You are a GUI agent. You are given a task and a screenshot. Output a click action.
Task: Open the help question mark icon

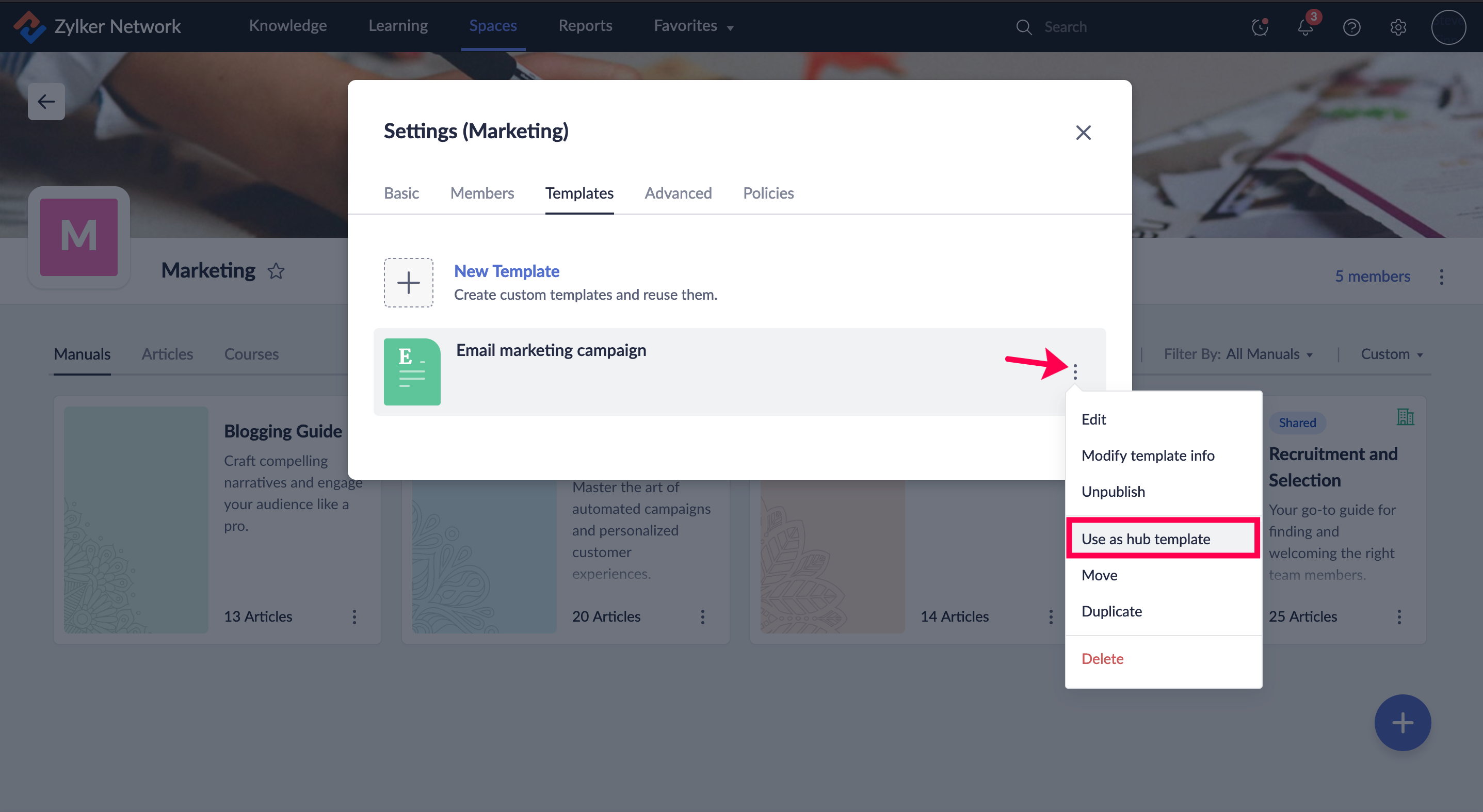coord(1351,27)
